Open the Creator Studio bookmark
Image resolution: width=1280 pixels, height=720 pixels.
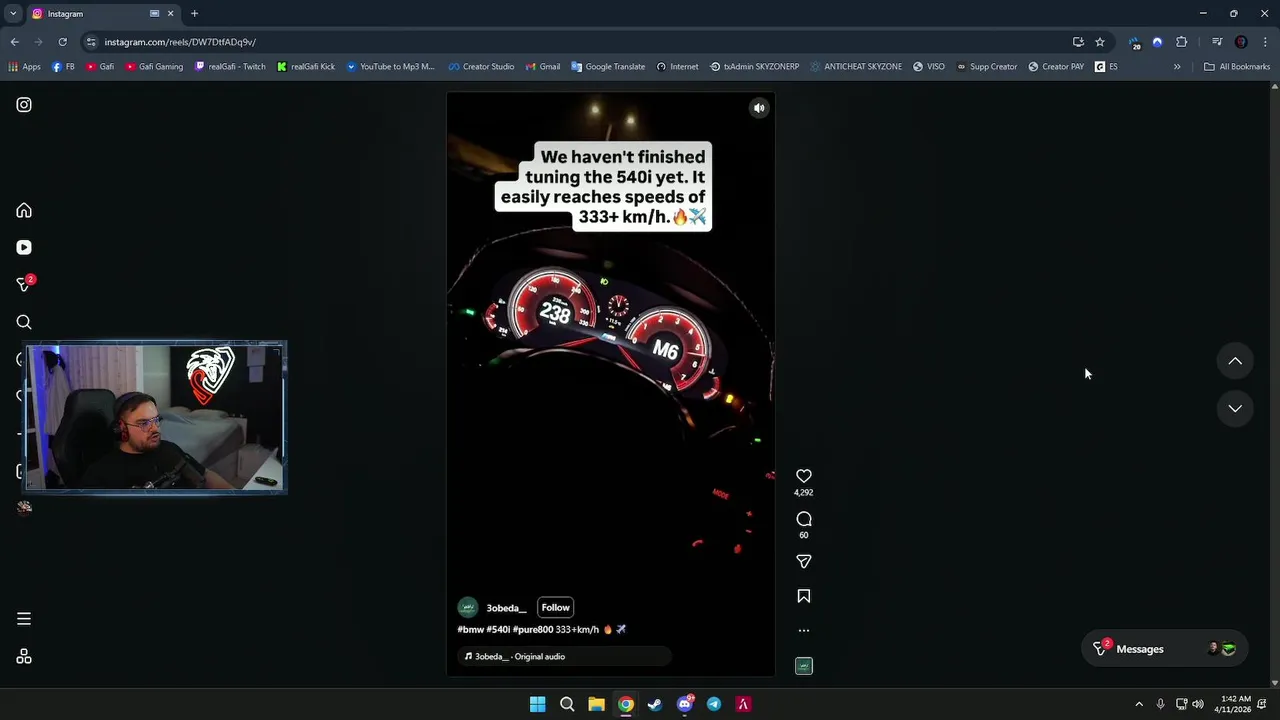[481, 67]
